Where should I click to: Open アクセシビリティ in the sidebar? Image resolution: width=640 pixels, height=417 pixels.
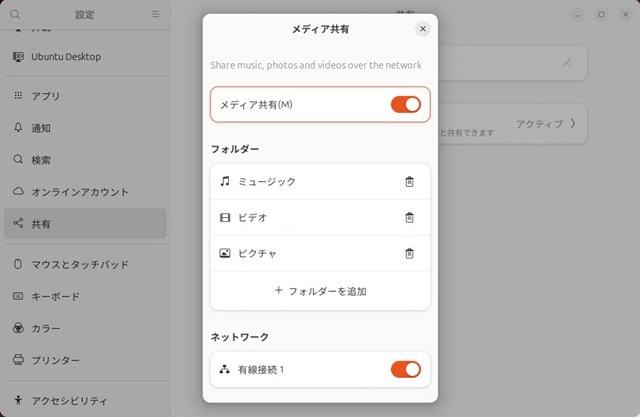(x=67, y=400)
